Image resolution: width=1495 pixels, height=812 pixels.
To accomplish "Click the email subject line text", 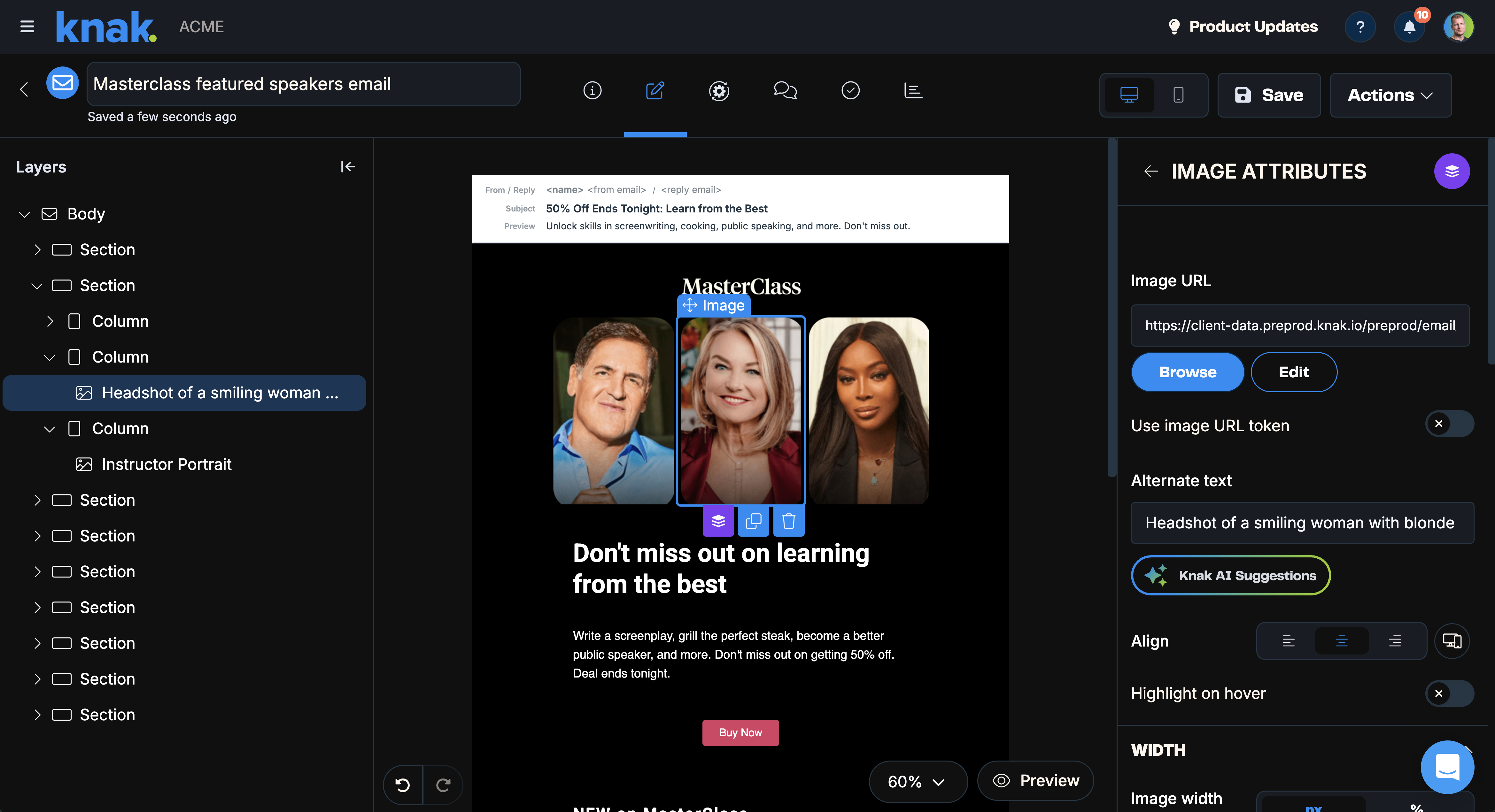I will pyautogui.click(x=656, y=209).
